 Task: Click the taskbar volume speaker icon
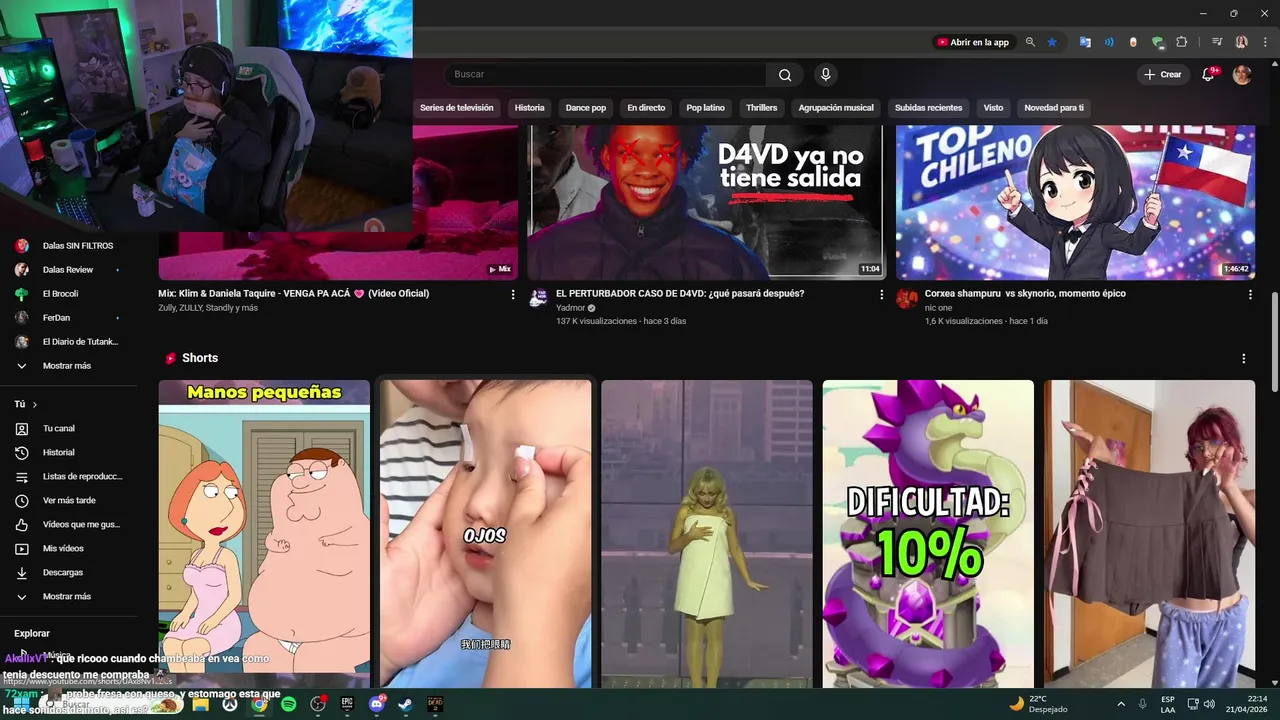coord(1211,704)
